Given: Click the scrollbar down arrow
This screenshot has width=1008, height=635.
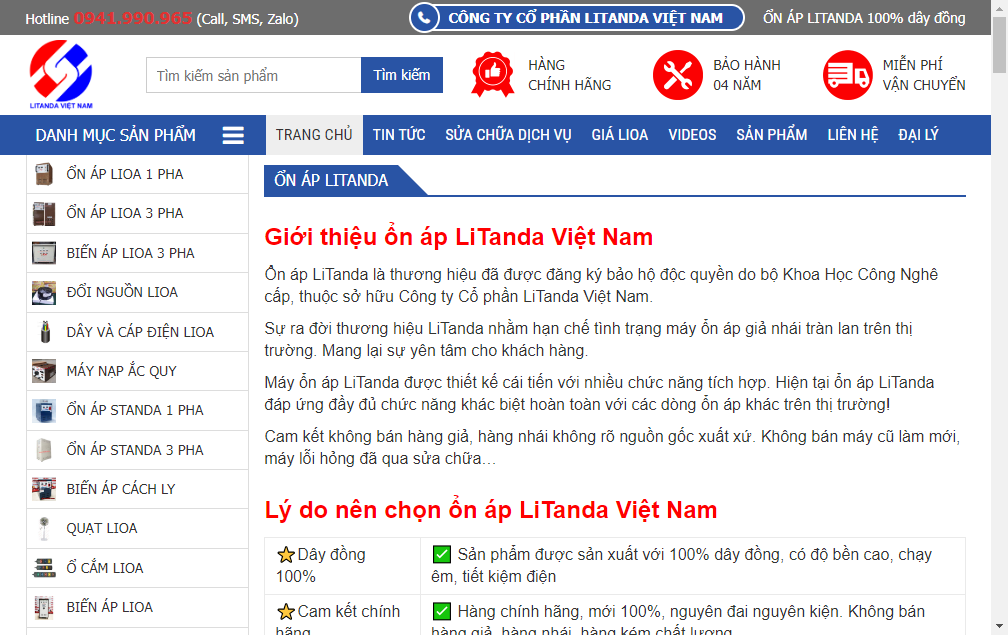Looking at the screenshot, I should click(999, 626).
